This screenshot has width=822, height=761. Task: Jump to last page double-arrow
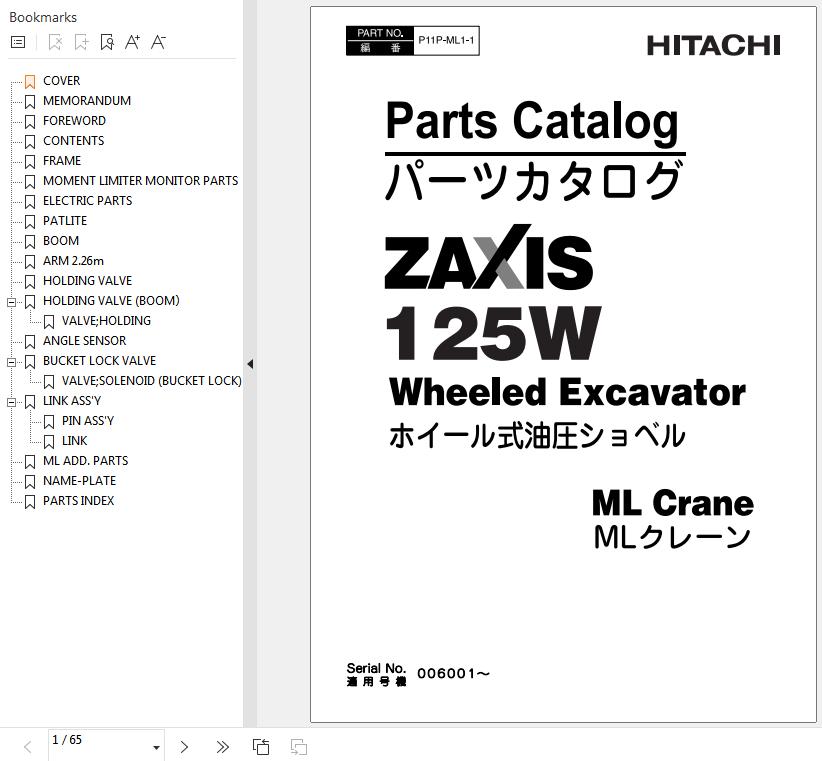(222, 747)
